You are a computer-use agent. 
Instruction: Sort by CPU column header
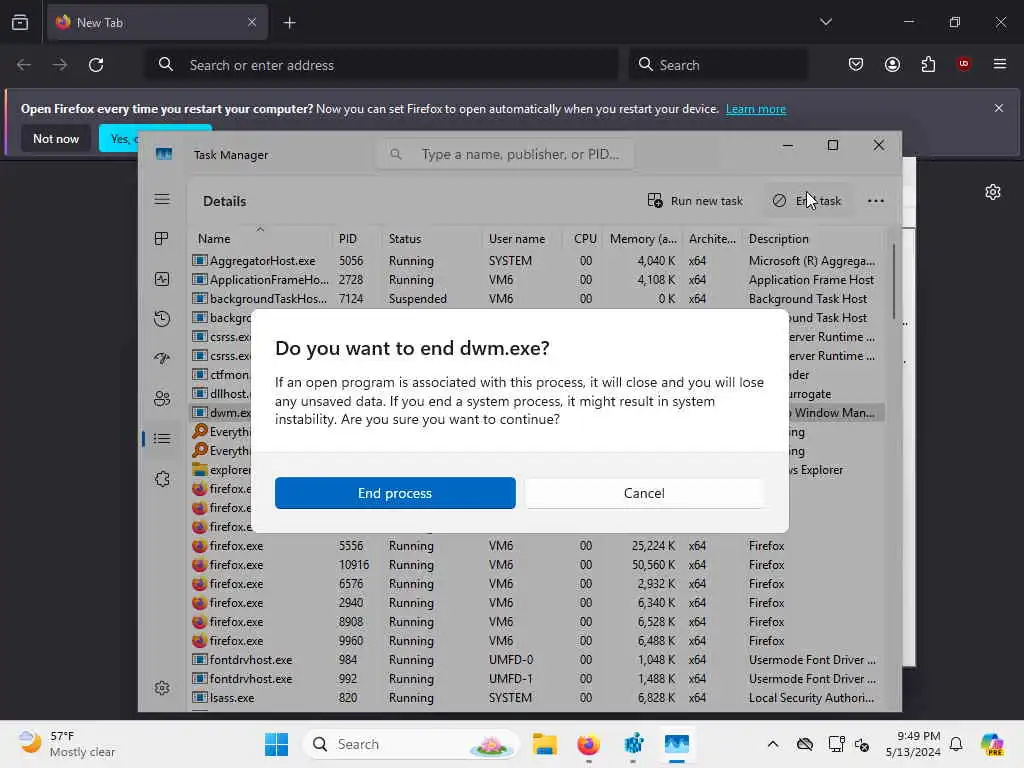click(x=584, y=238)
